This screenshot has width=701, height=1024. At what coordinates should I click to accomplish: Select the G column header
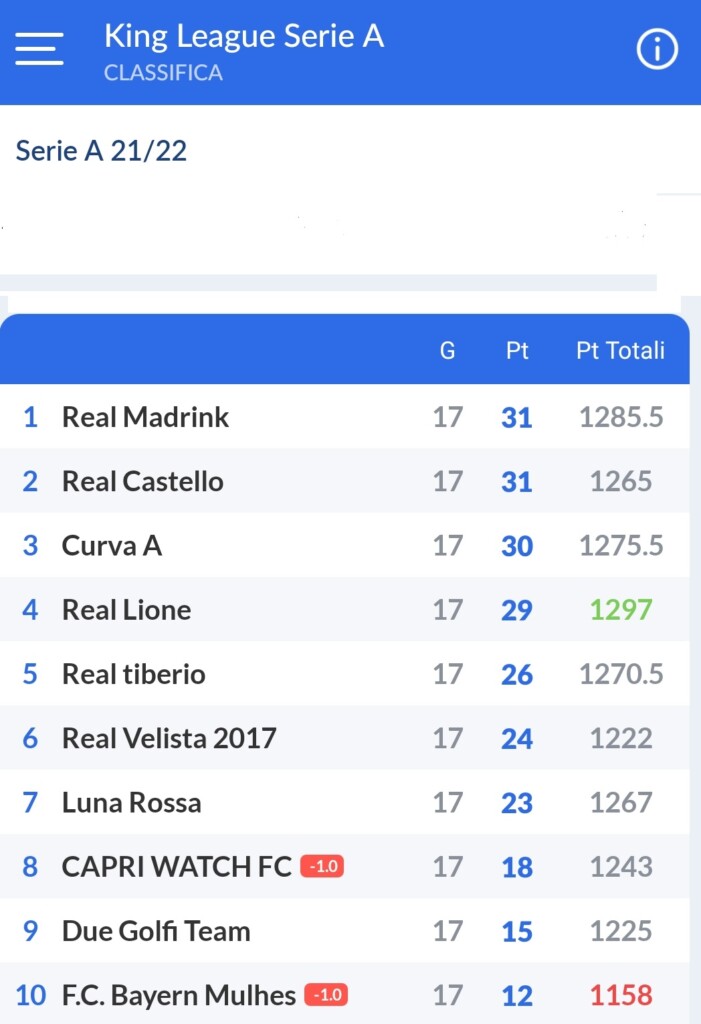[447, 350]
